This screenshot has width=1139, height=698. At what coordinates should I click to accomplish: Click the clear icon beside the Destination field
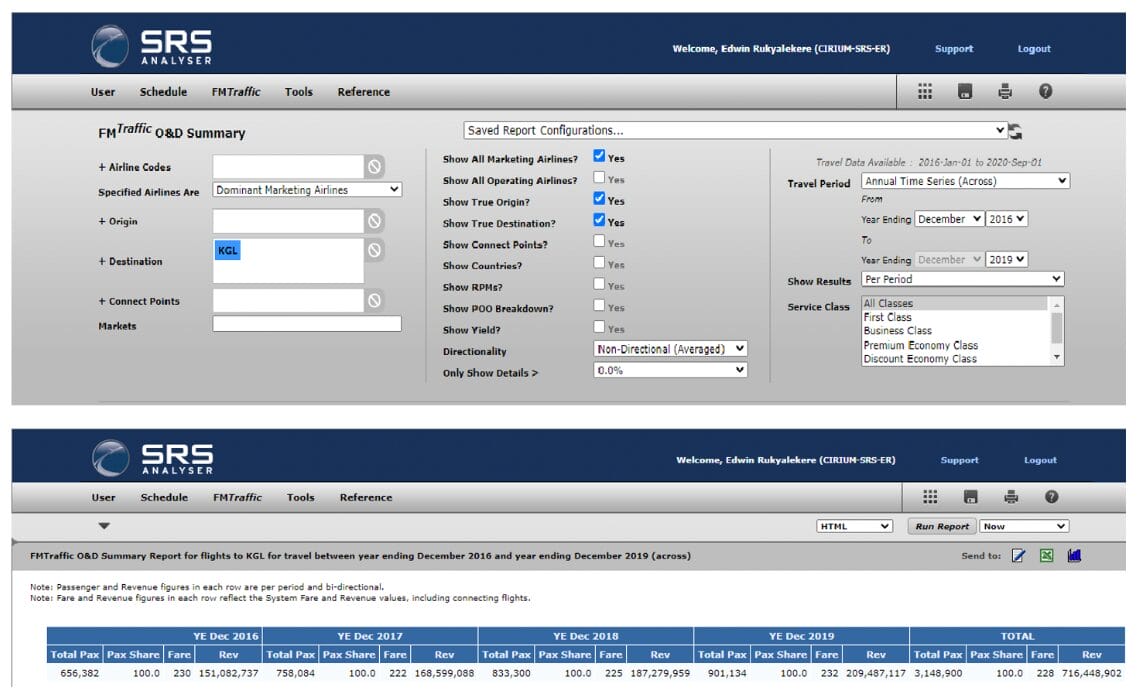point(374,250)
